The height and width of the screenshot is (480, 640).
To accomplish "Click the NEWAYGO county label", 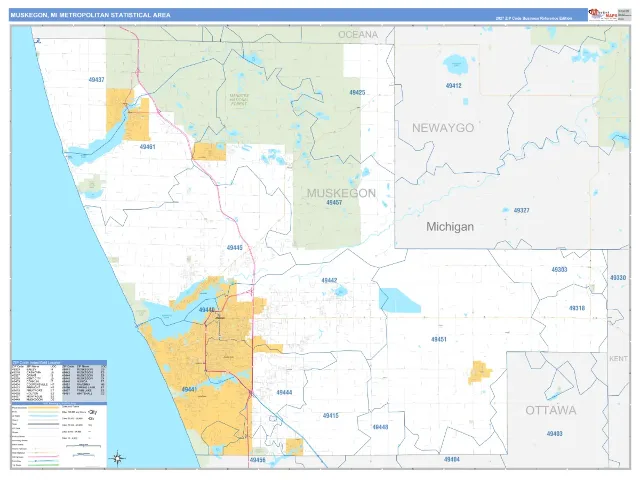I will [443, 128].
